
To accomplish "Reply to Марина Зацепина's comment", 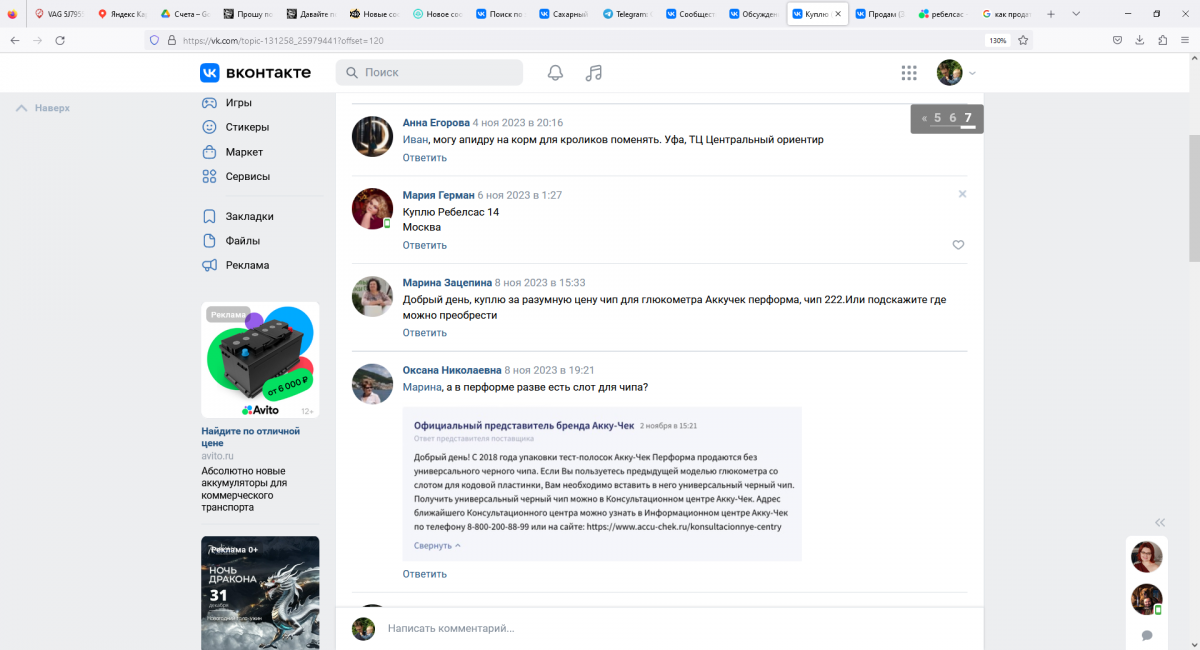I will click(x=424, y=333).
